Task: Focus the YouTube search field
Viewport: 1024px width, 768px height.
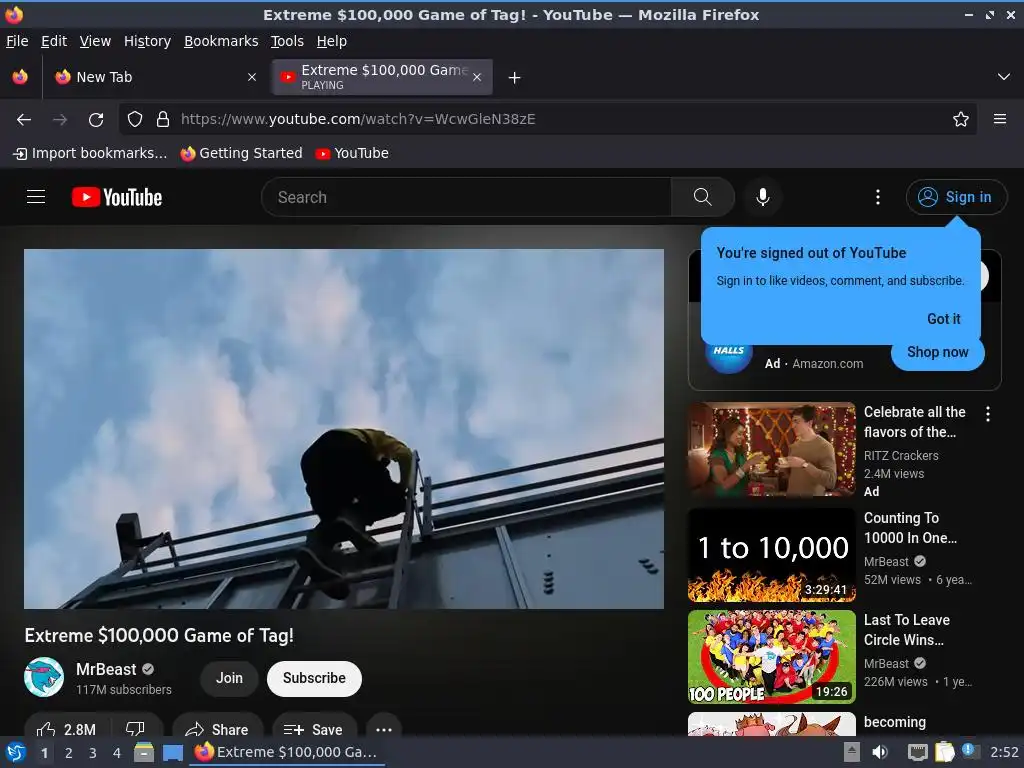Action: (466, 197)
